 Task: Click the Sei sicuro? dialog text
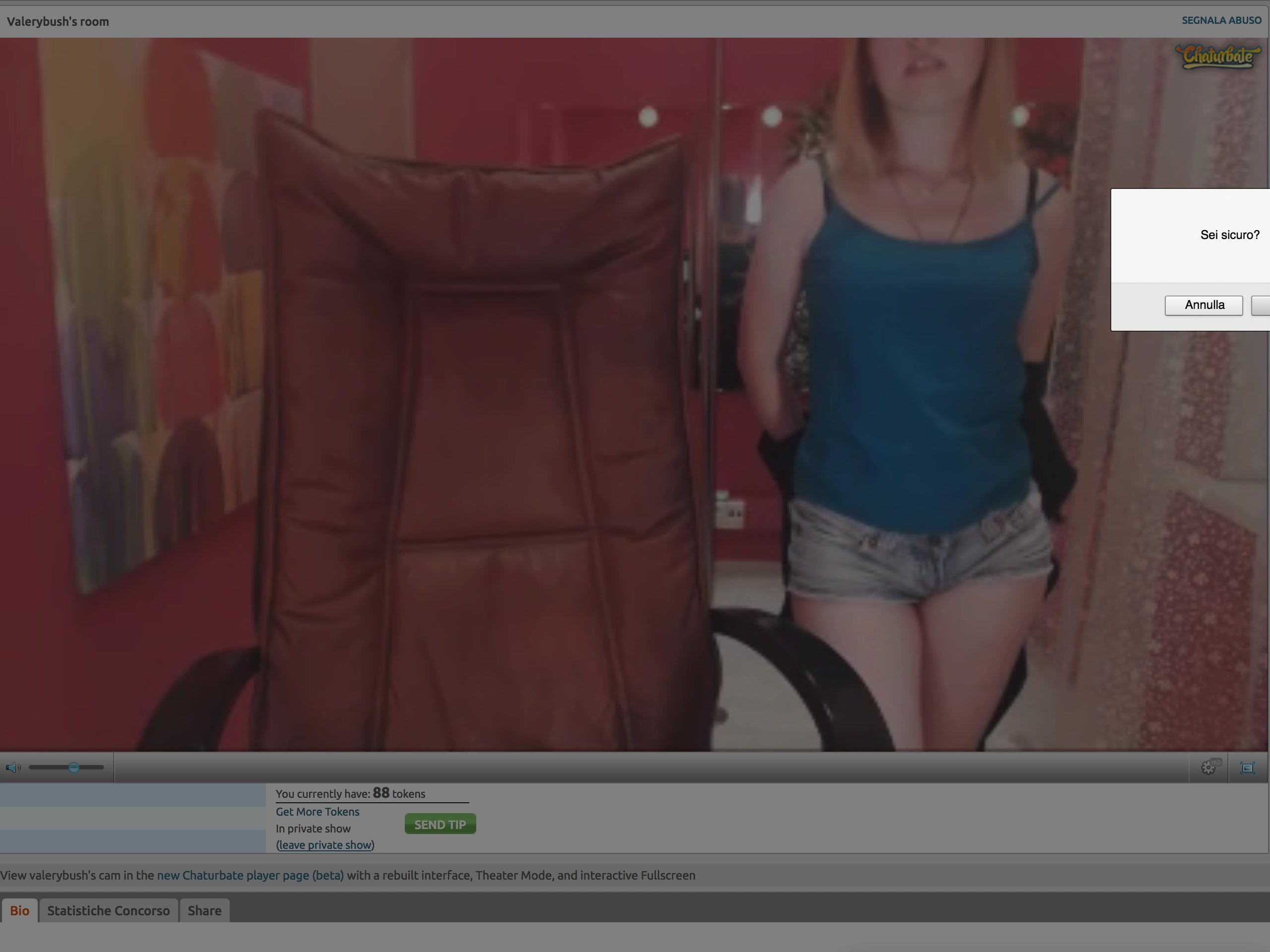[1229, 235]
